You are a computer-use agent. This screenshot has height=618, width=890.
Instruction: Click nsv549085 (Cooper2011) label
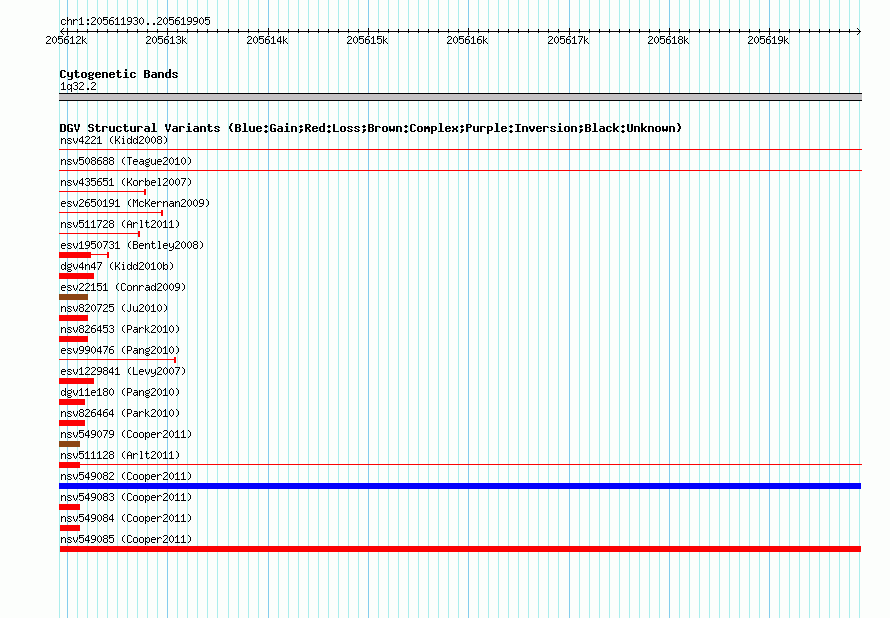click(126, 539)
